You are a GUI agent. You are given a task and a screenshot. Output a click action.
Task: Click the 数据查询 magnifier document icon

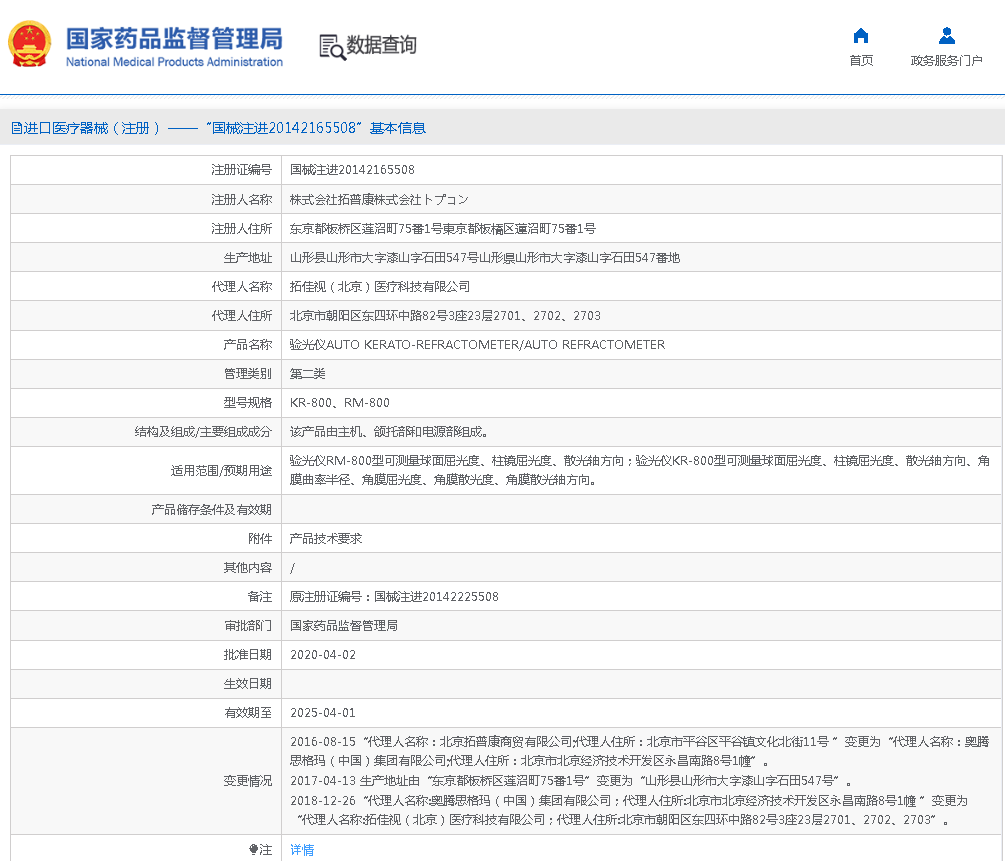point(332,46)
